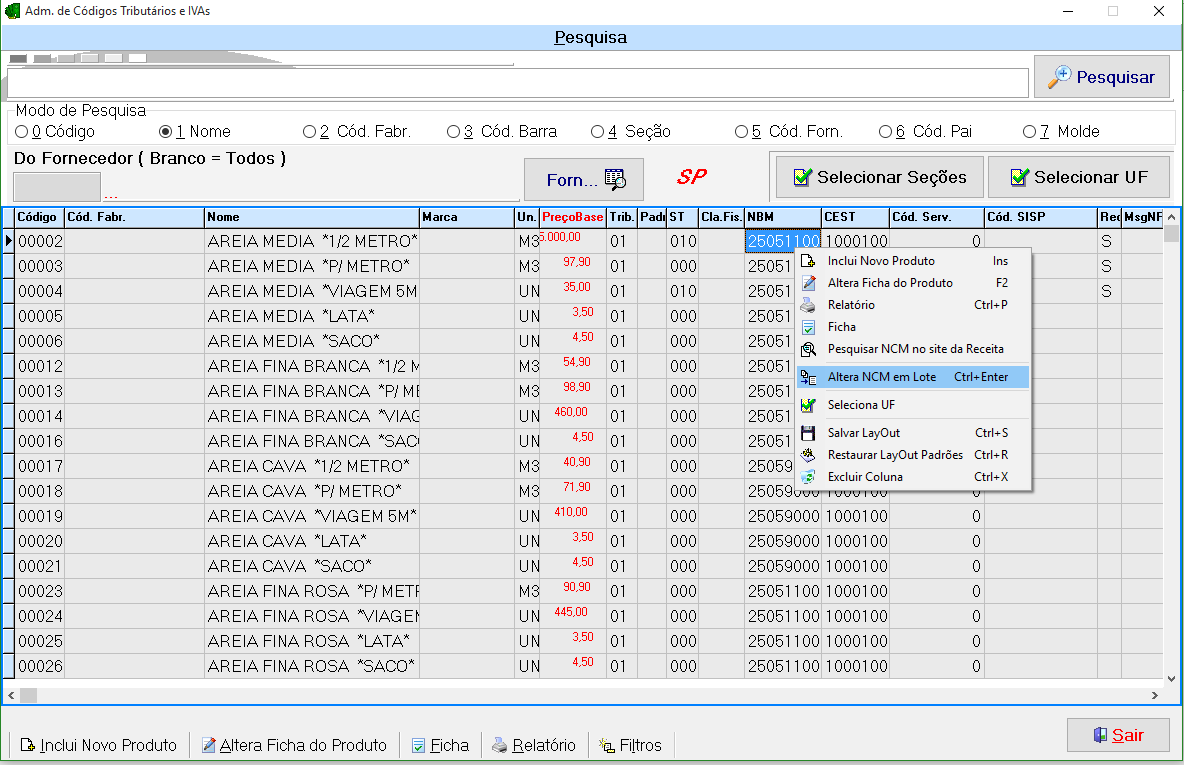Click the Excluir Coluna icon in context menu
Image resolution: width=1184 pixels, height=765 pixels.
808,477
